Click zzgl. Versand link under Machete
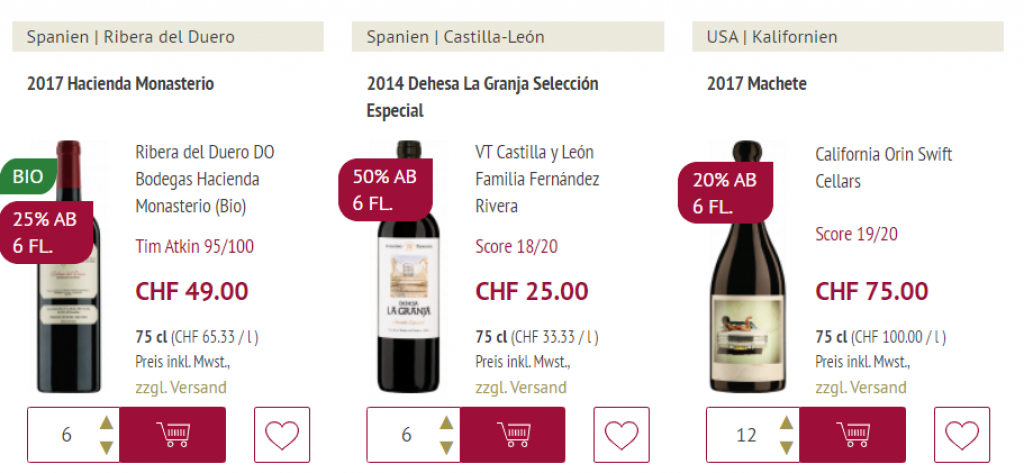Image resolution: width=1024 pixels, height=473 pixels. (860, 387)
